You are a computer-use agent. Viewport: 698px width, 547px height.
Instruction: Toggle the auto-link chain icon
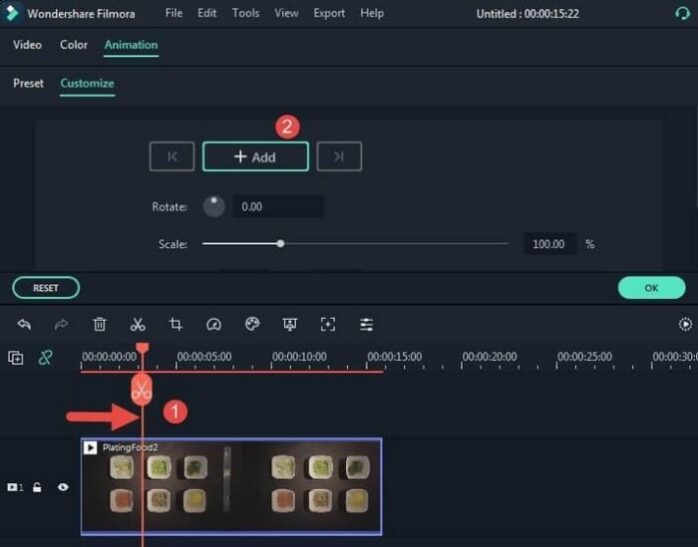tap(45, 357)
